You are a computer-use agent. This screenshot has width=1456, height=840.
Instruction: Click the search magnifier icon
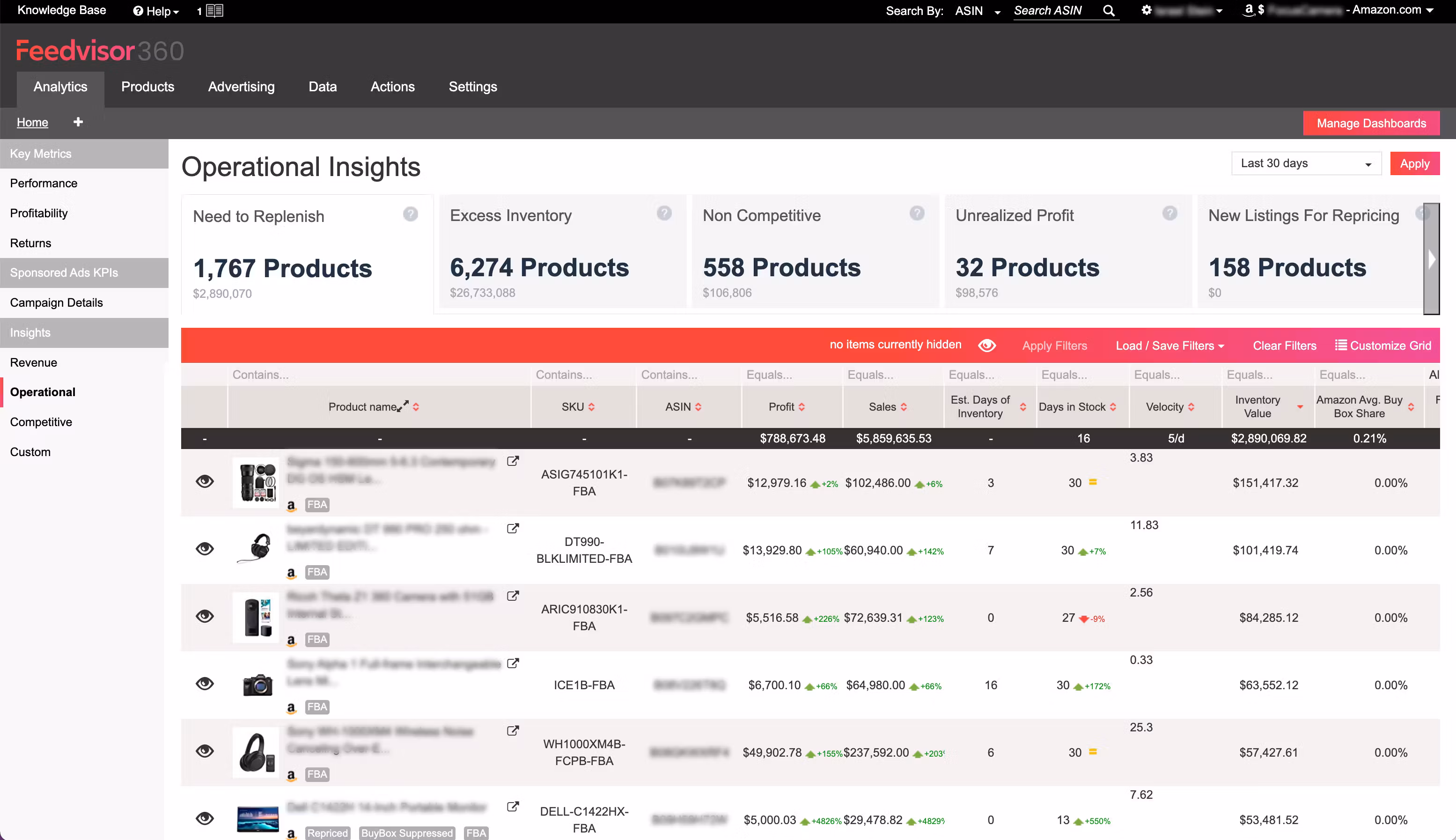point(1108,11)
